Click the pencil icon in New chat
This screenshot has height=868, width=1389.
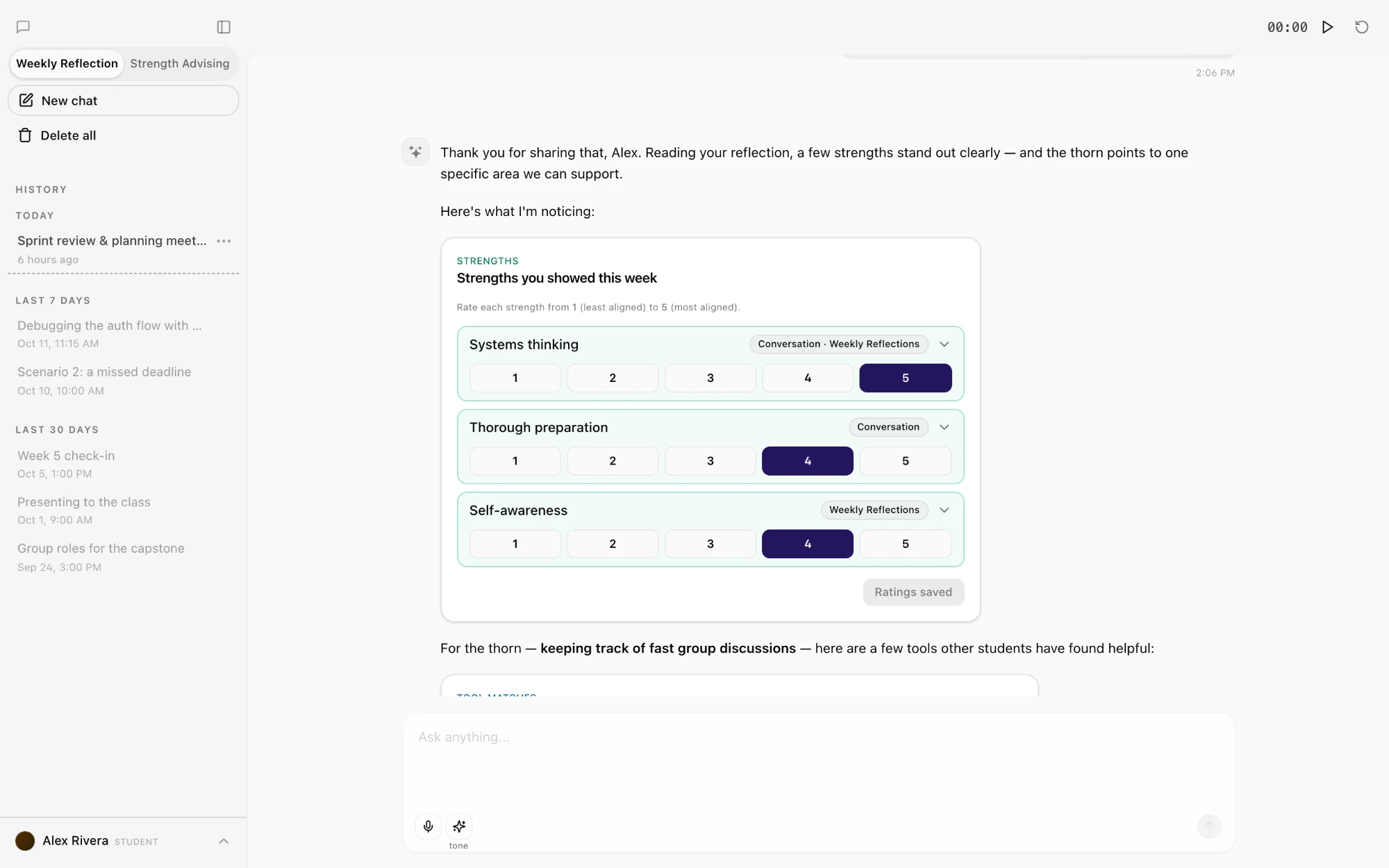click(x=26, y=101)
